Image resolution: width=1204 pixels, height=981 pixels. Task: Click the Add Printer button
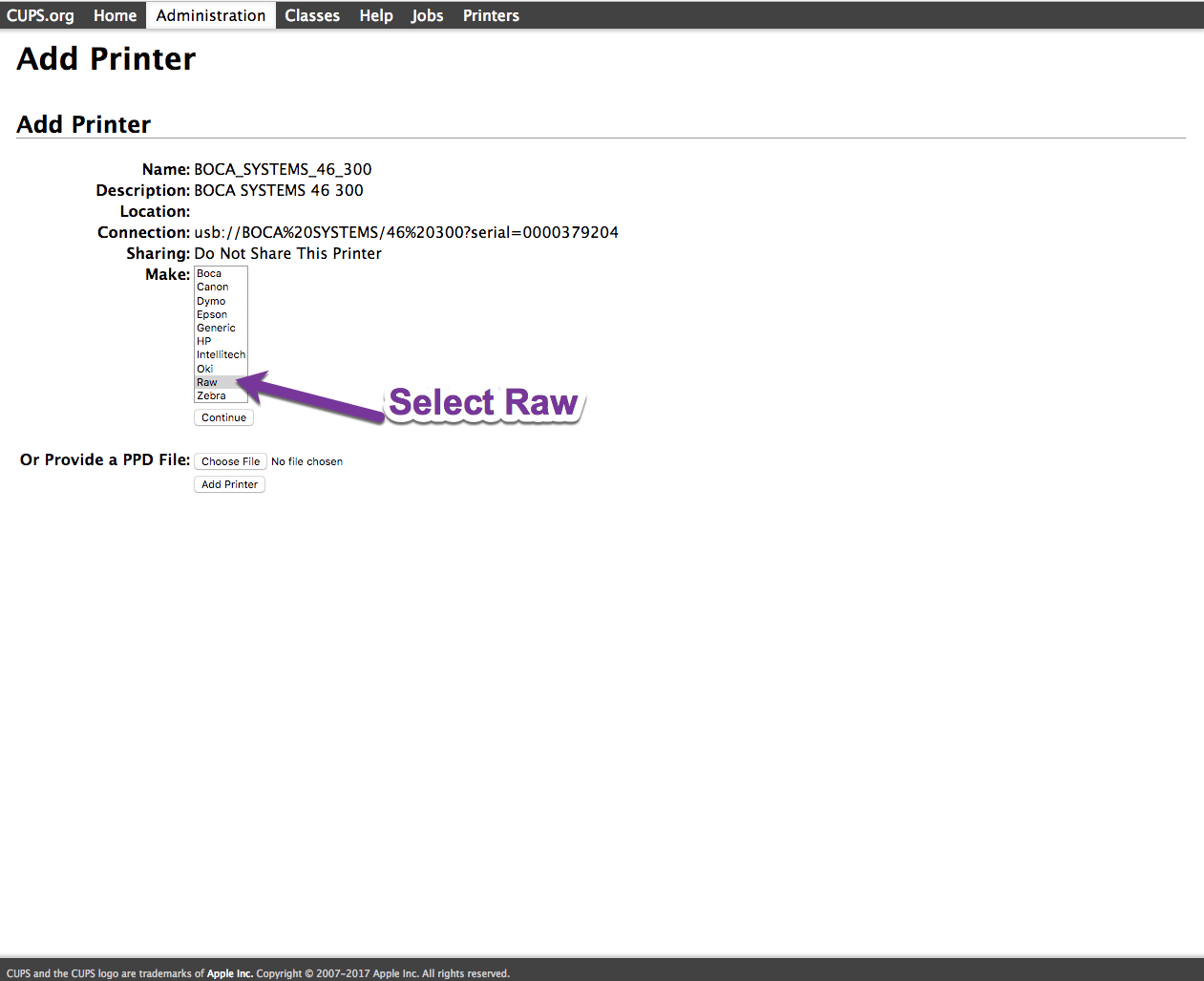[x=229, y=484]
